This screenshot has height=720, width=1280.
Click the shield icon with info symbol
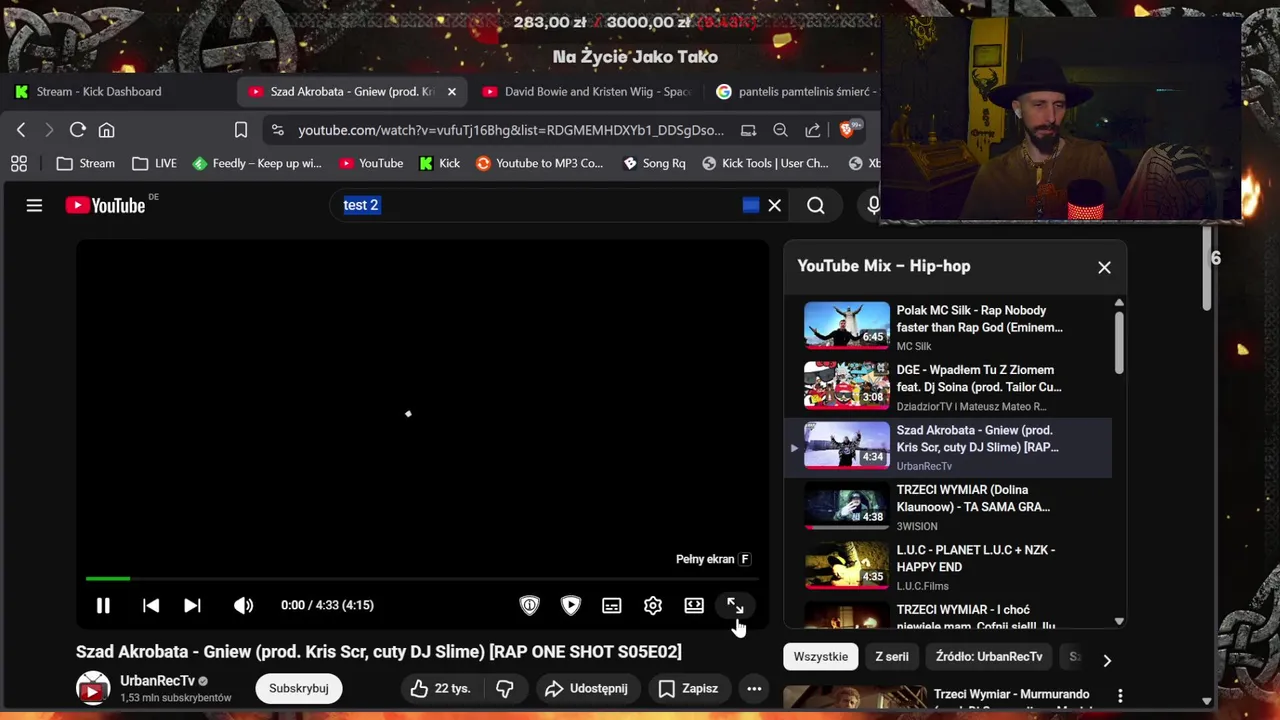click(530, 605)
